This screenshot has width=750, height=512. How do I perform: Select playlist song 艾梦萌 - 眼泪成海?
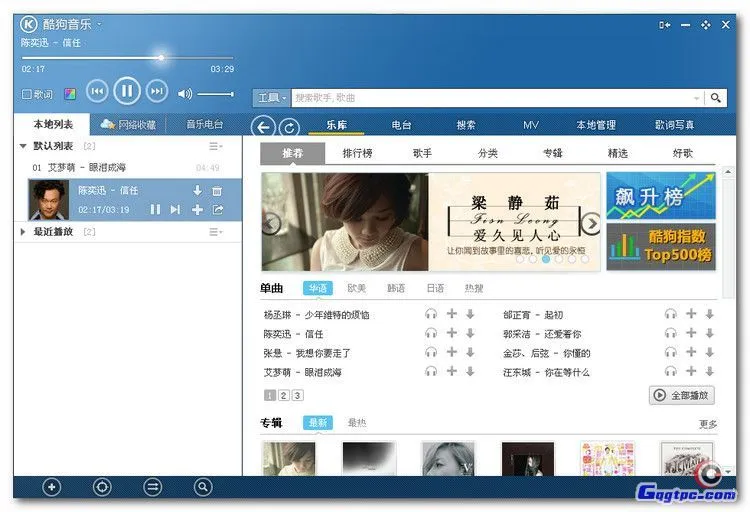point(128,167)
